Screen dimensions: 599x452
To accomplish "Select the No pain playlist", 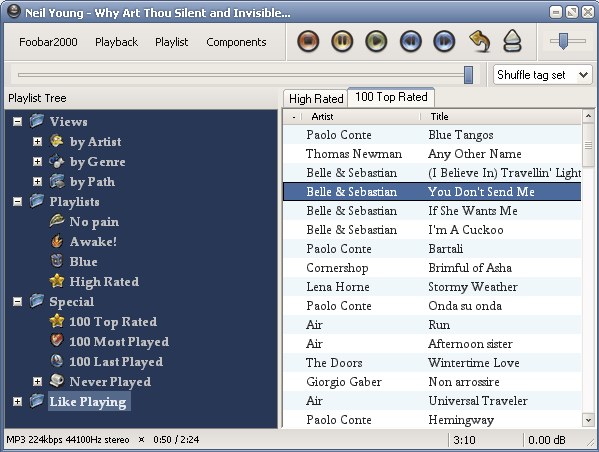I will tap(94, 222).
